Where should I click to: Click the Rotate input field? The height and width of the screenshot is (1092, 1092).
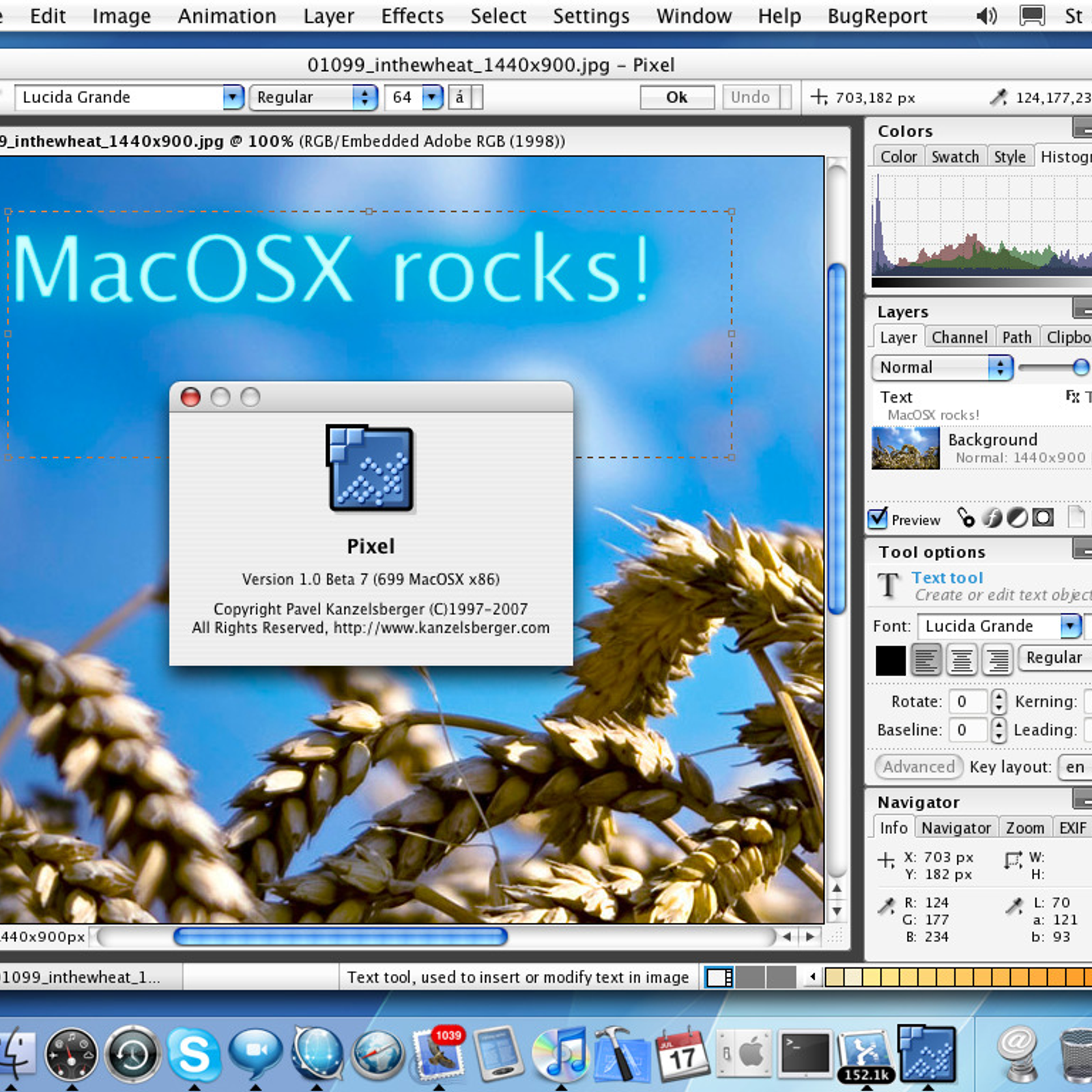point(968,701)
